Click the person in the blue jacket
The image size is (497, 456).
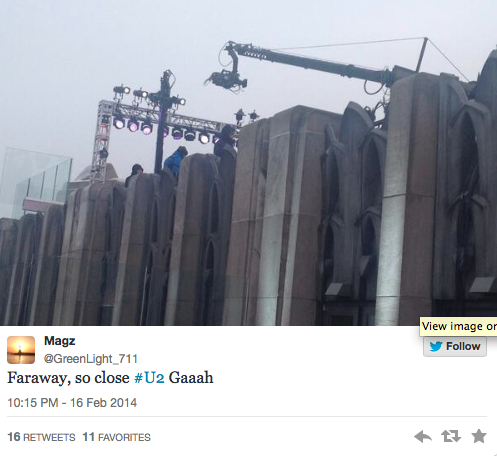point(176,161)
